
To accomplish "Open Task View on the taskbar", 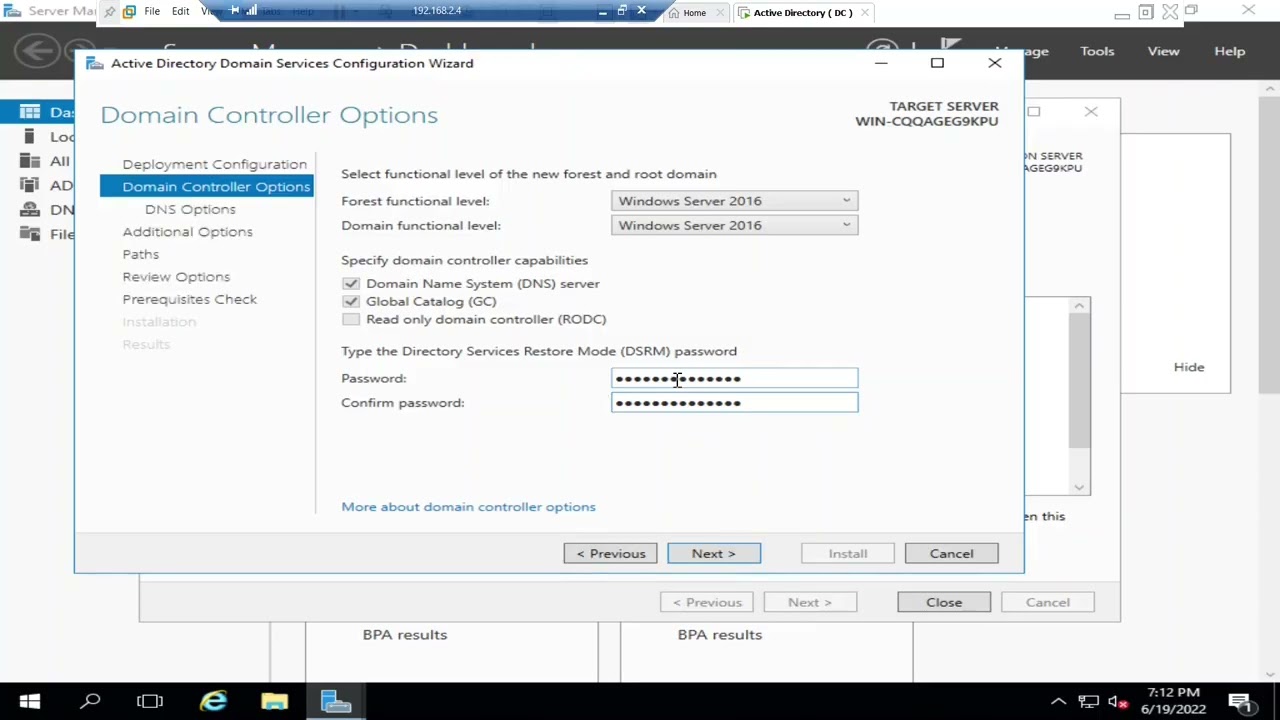I will [150, 701].
